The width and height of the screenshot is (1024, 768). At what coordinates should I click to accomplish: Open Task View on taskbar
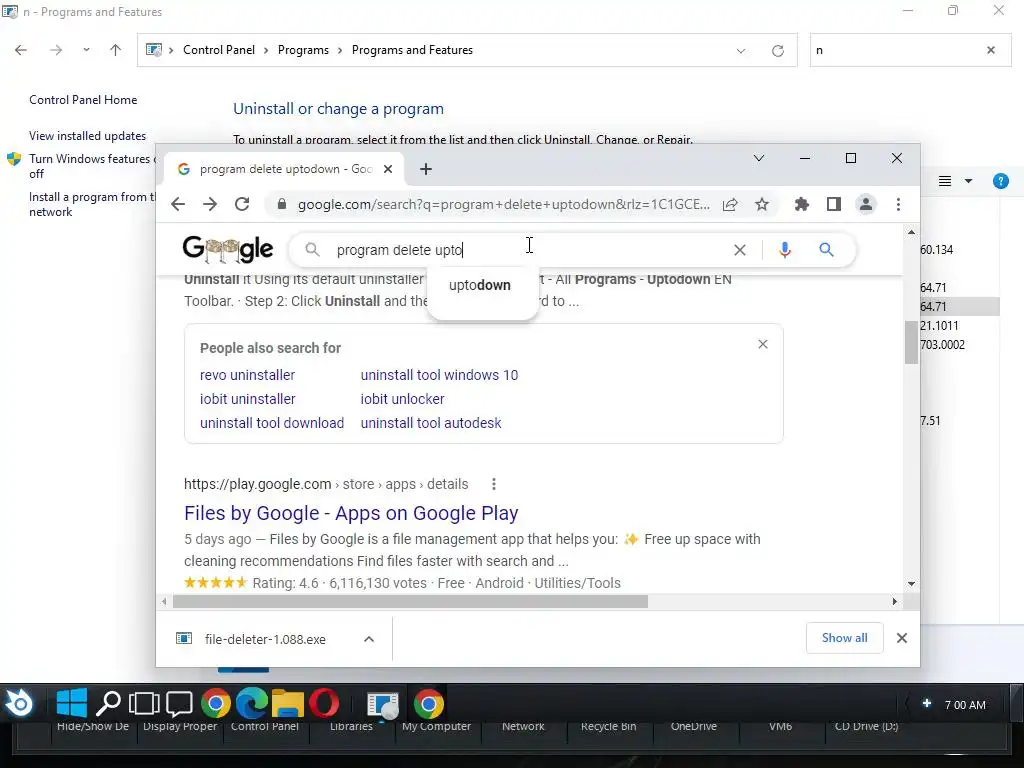pos(144,703)
